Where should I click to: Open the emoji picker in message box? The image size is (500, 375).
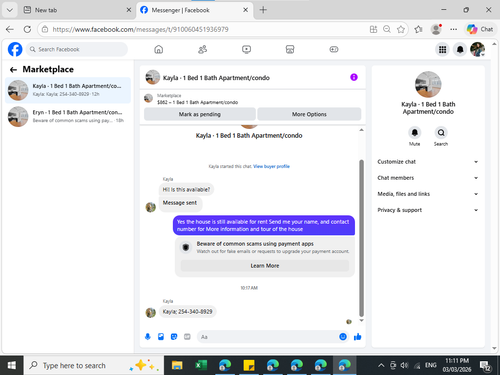[343, 337]
